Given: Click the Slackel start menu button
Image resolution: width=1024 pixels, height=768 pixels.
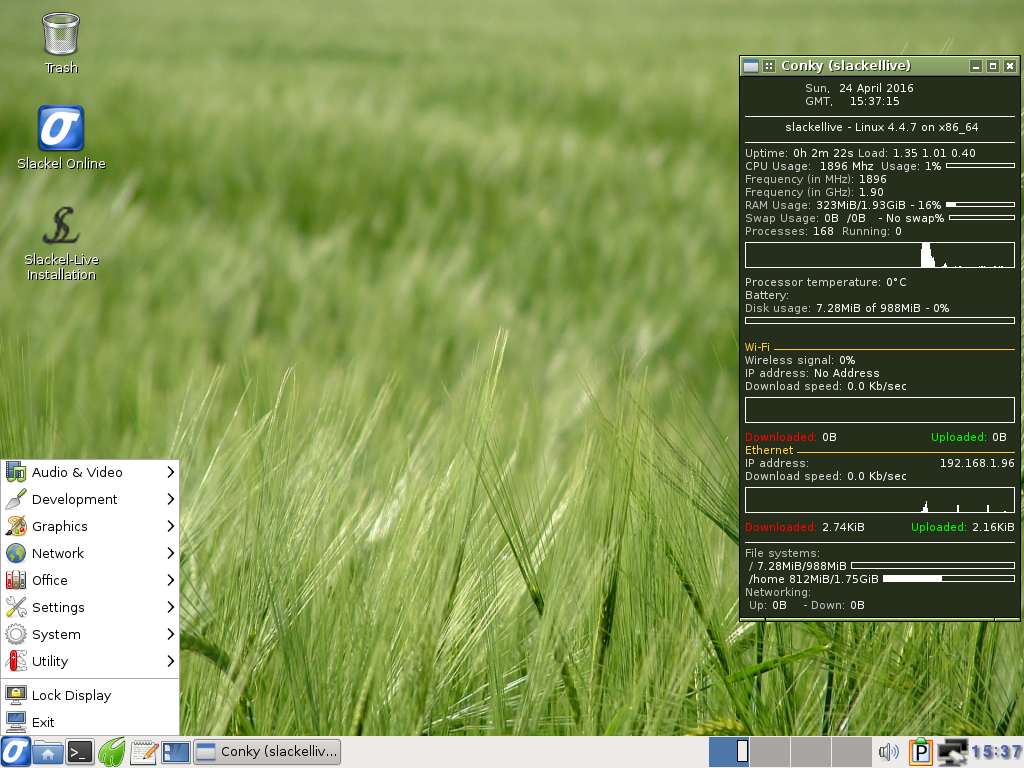Looking at the screenshot, I should (16, 752).
